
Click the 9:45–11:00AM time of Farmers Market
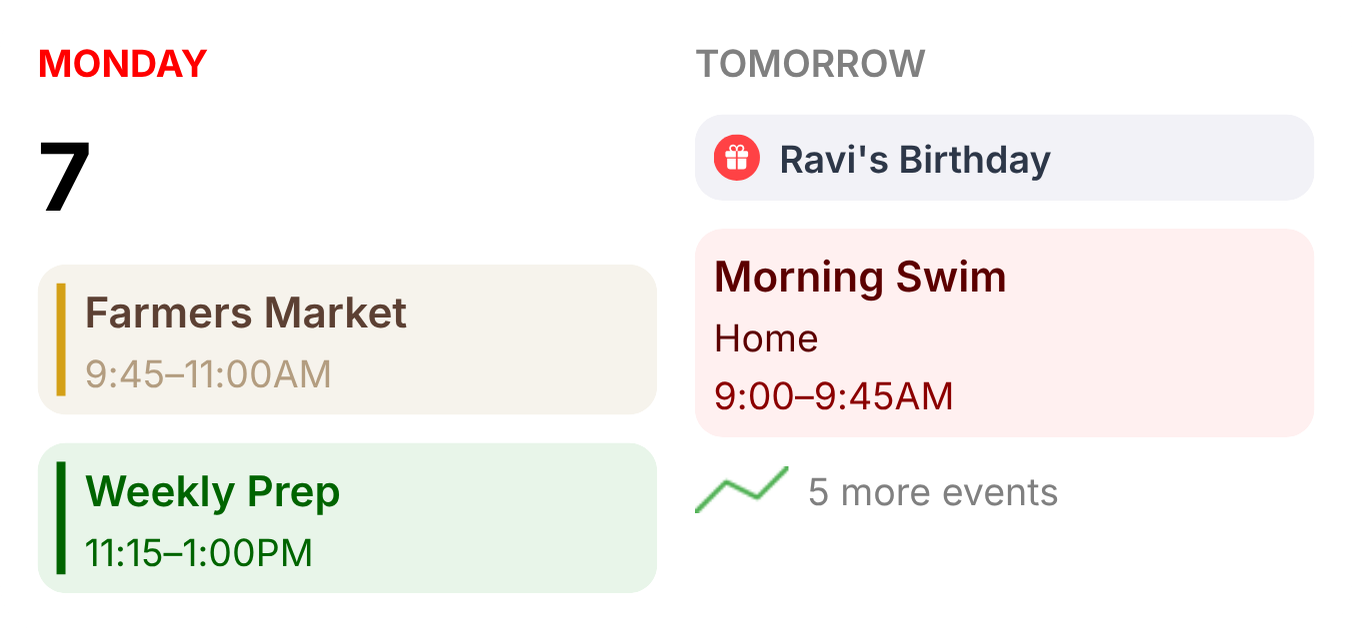pos(208,374)
